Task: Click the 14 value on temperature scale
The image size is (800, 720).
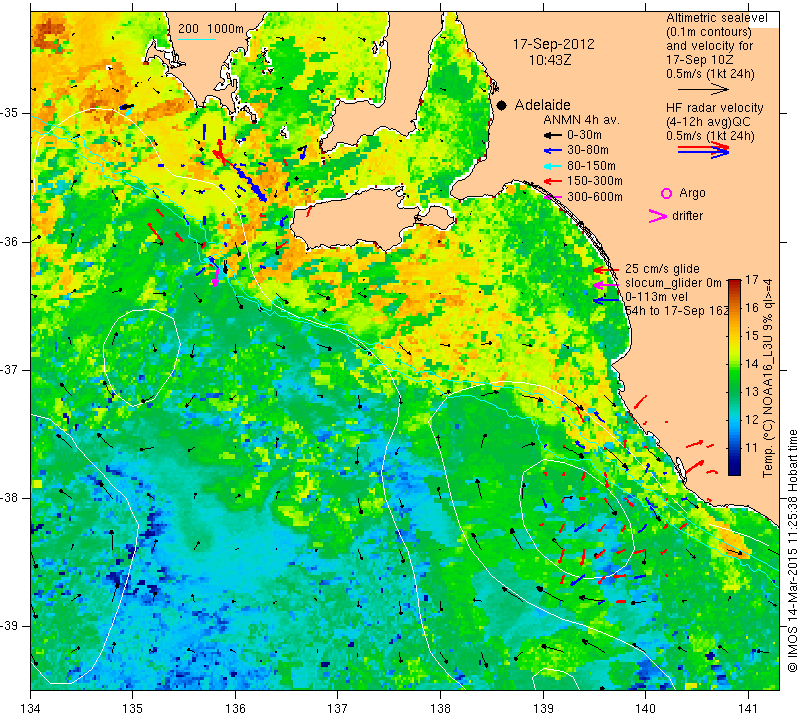Action: click(x=752, y=364)
